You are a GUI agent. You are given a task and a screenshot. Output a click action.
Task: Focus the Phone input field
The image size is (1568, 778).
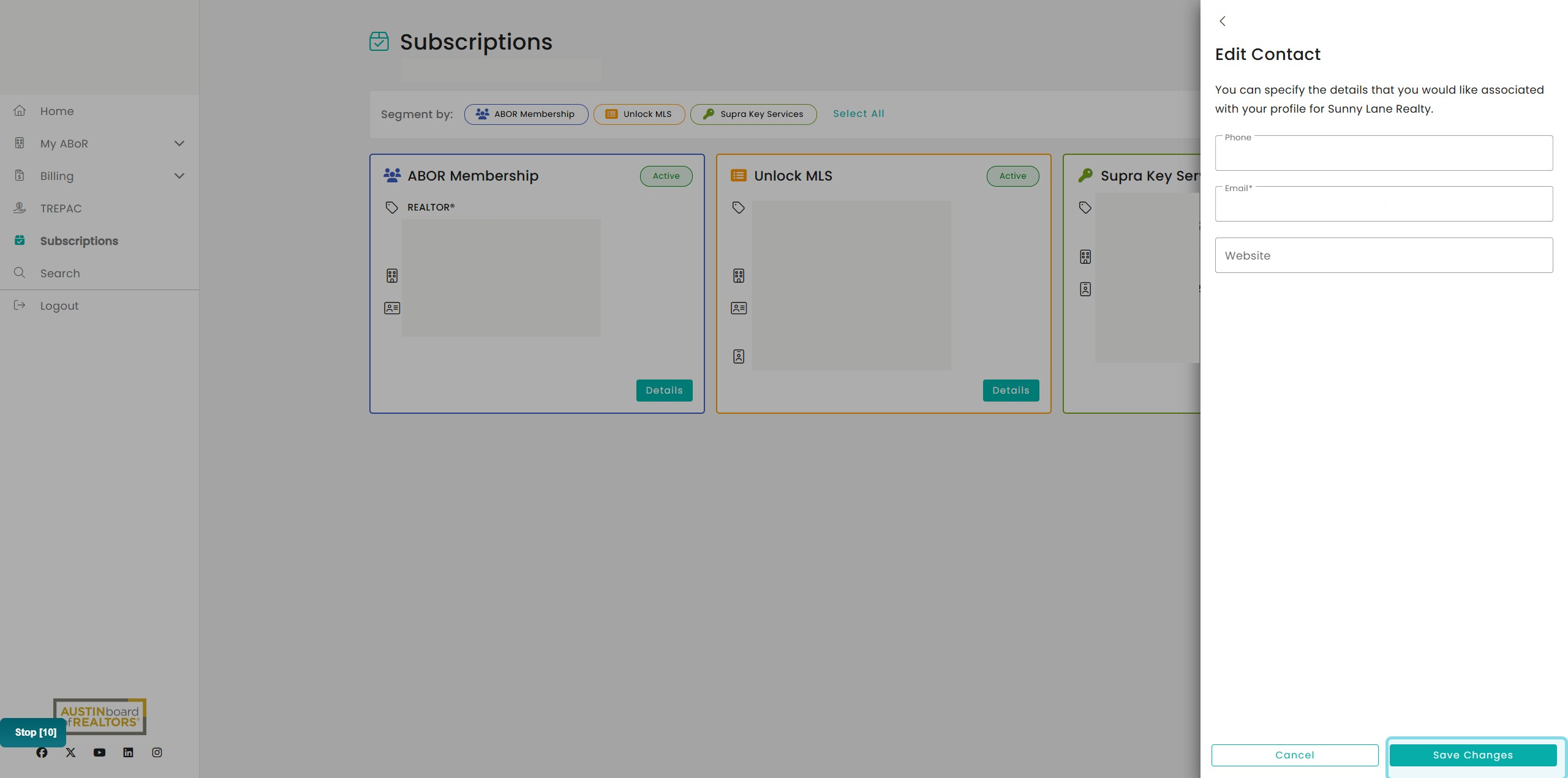point(1384,153)
